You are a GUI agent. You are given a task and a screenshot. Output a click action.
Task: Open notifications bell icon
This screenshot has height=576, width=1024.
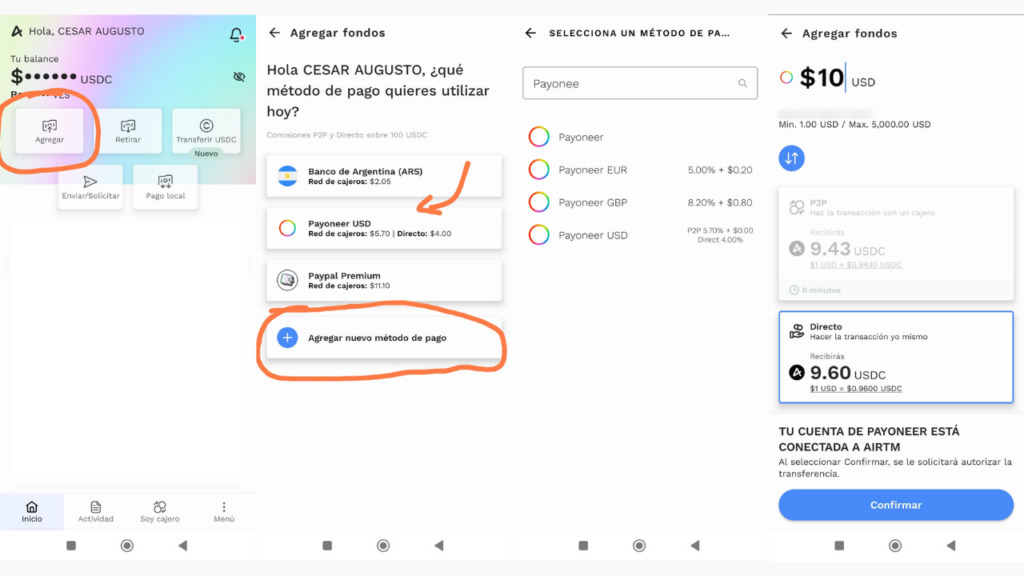236,35
